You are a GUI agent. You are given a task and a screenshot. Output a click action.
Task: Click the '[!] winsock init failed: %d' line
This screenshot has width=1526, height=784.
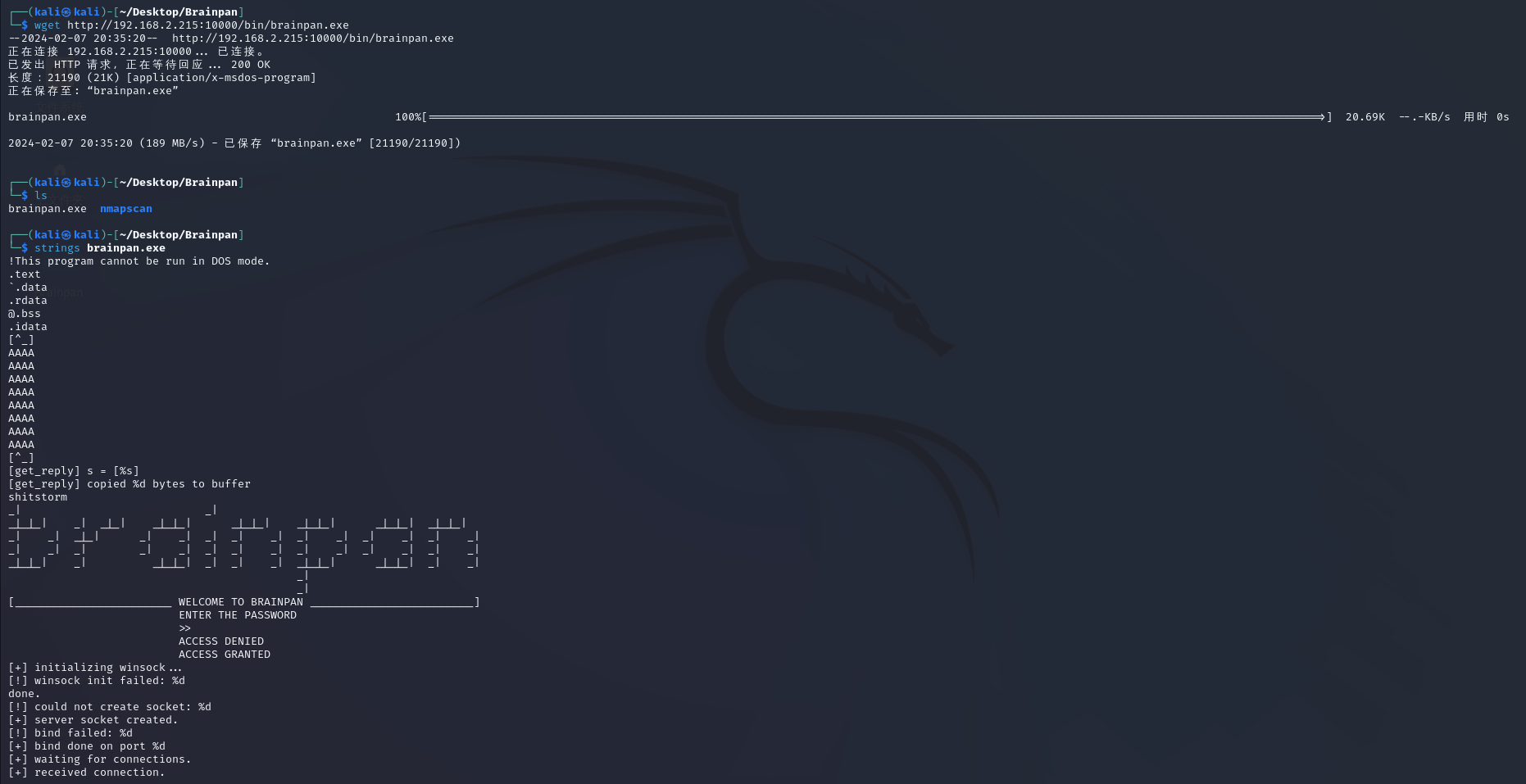point(97,681)
